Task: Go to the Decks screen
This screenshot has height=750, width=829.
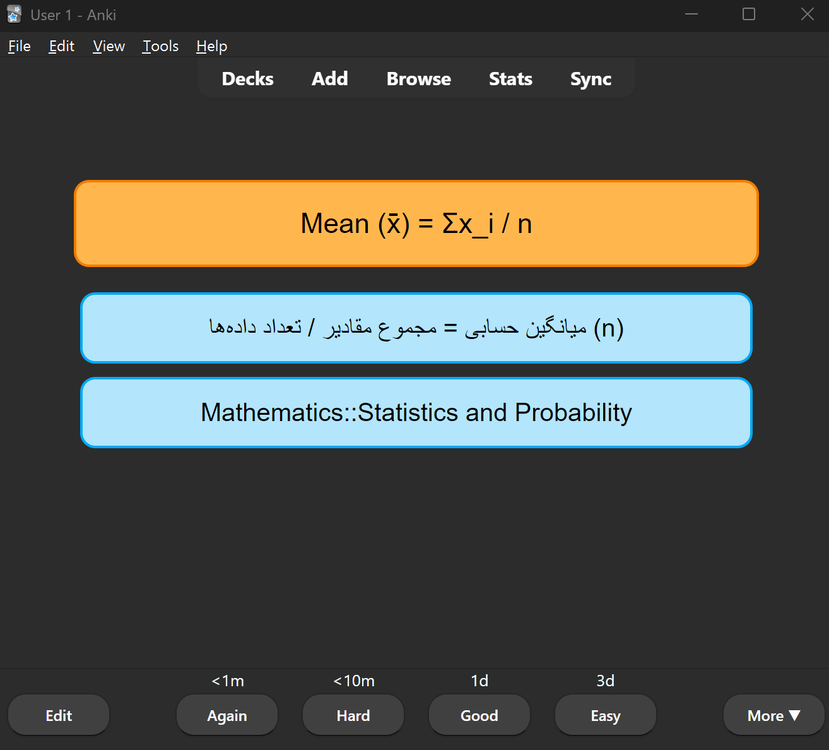Action: tap(247, 79)
